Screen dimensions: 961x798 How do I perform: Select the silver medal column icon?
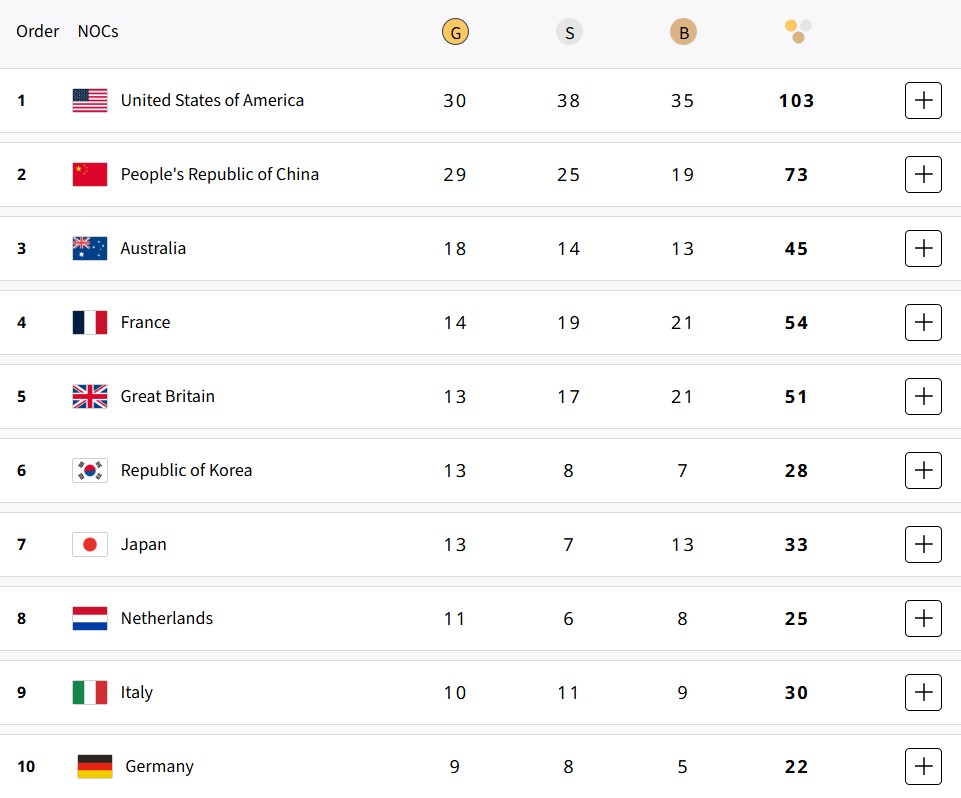point(569,31)
